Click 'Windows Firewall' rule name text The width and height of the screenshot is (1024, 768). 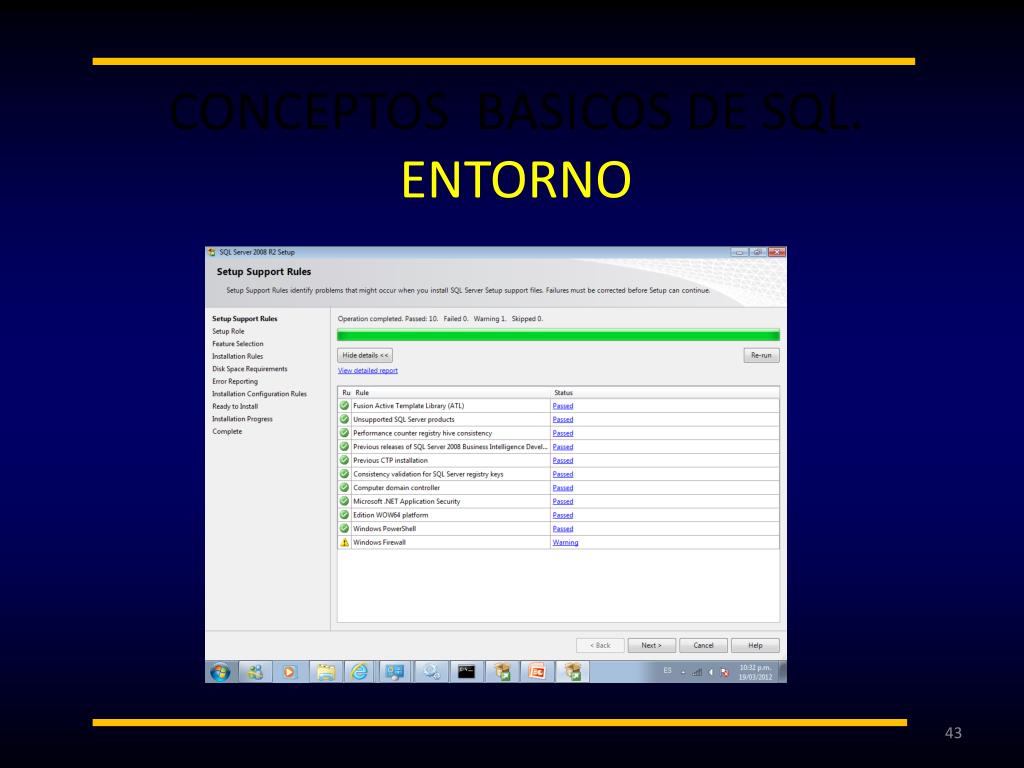pos(379,542)
